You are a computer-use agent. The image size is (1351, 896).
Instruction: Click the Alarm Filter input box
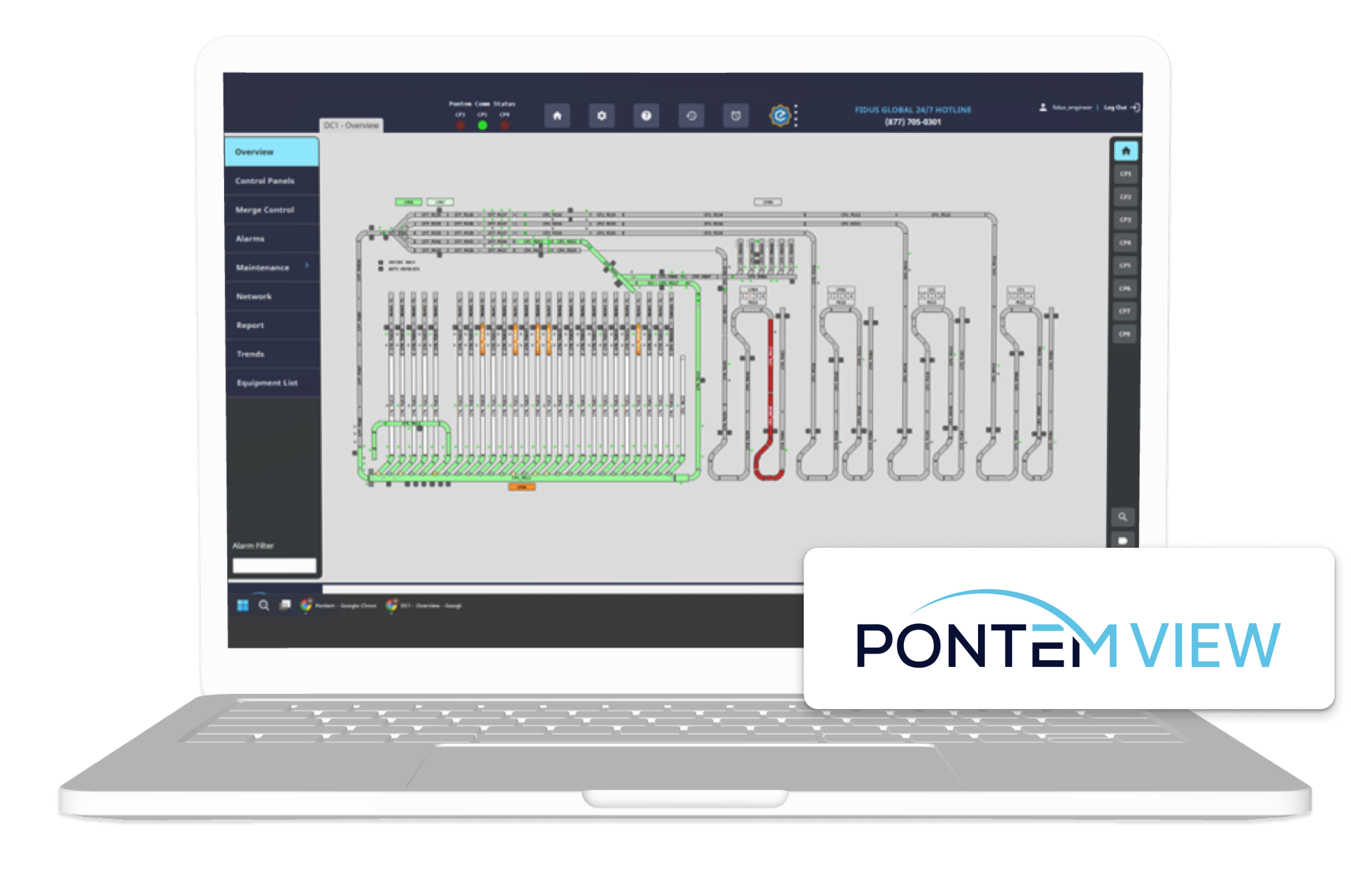(x=274, y=566)
